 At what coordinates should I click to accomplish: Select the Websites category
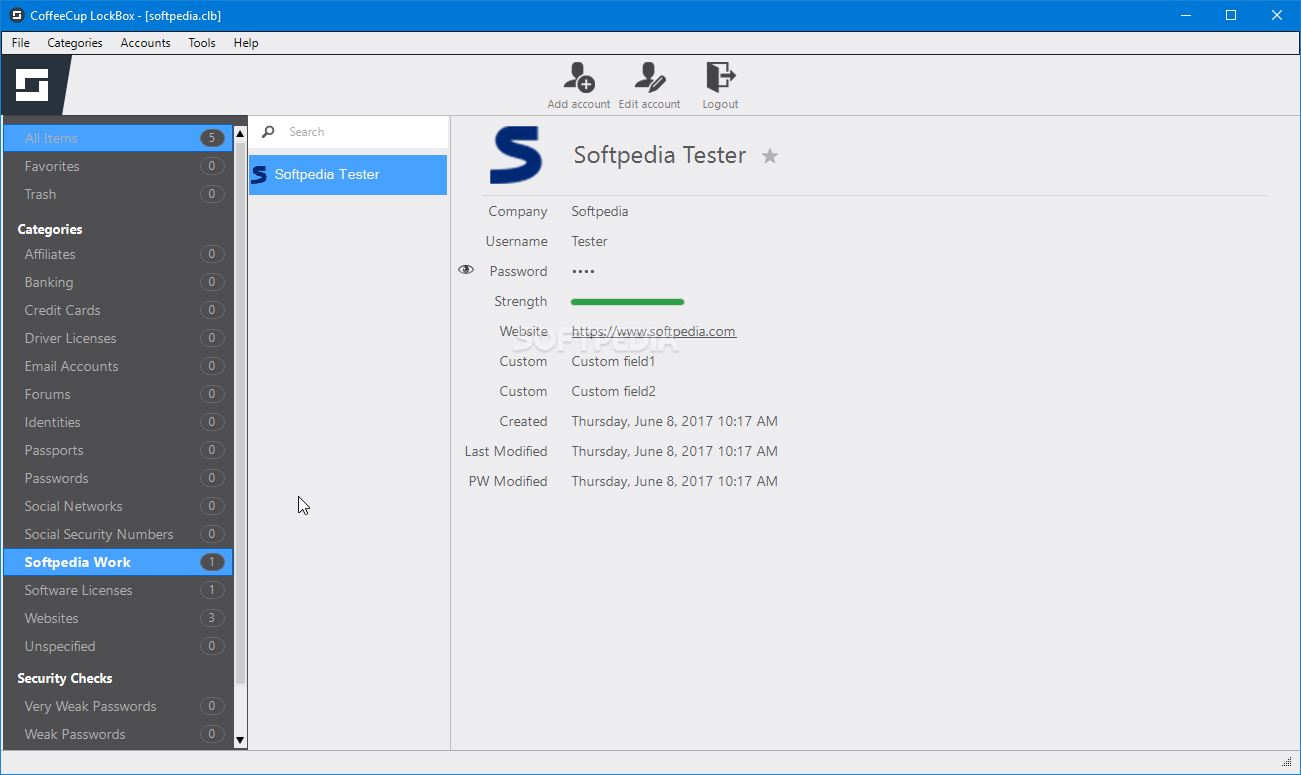tap(118, 618)
